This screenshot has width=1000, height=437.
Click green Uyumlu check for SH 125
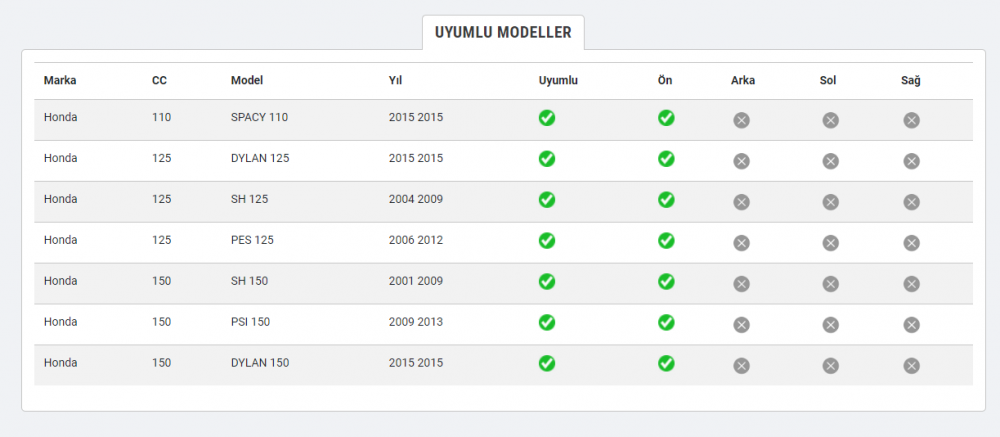pos(547,200)
